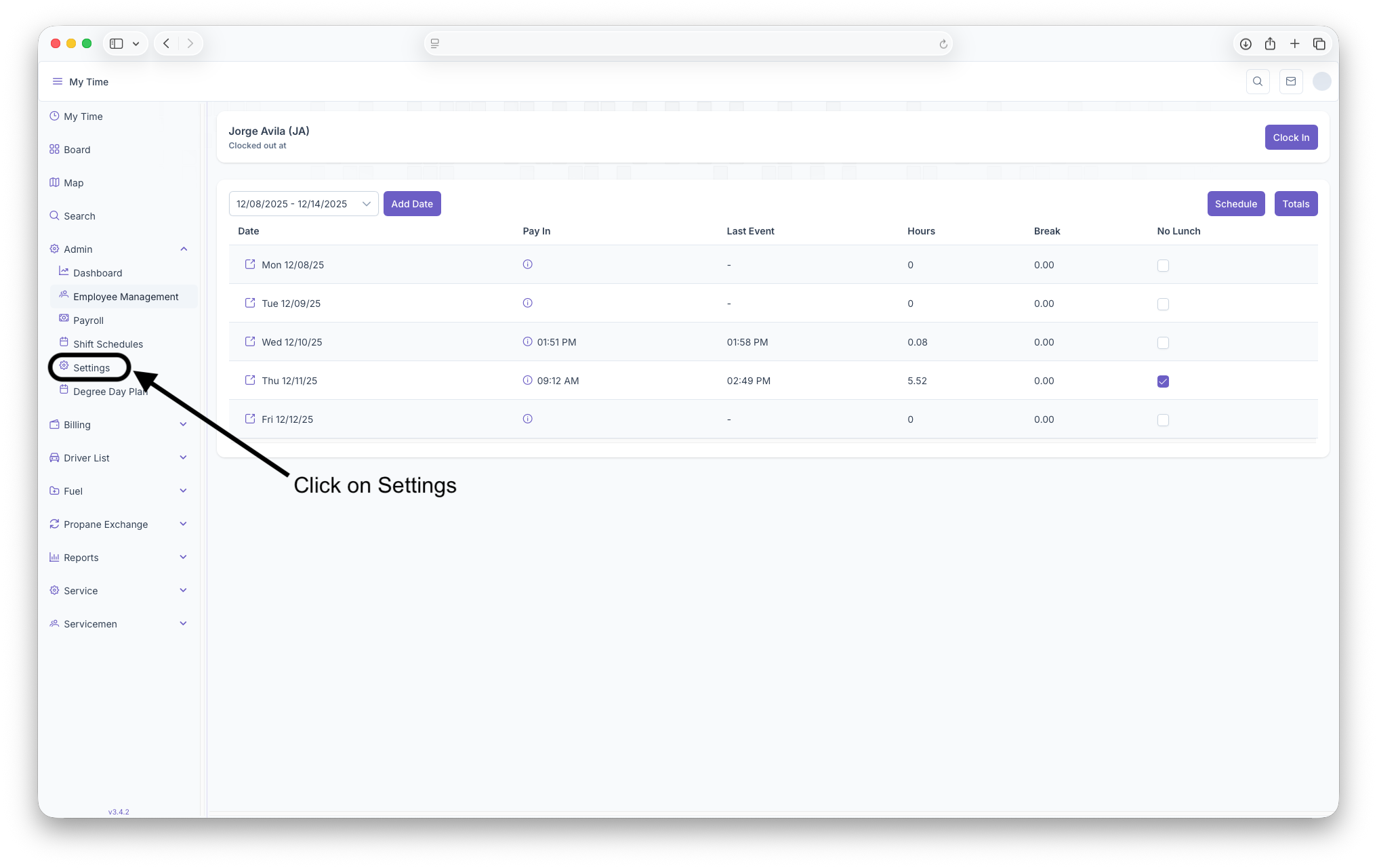Click the Add Date button
The height and width of the screenshot is (868, 1377).
click(x=412, y=204)
